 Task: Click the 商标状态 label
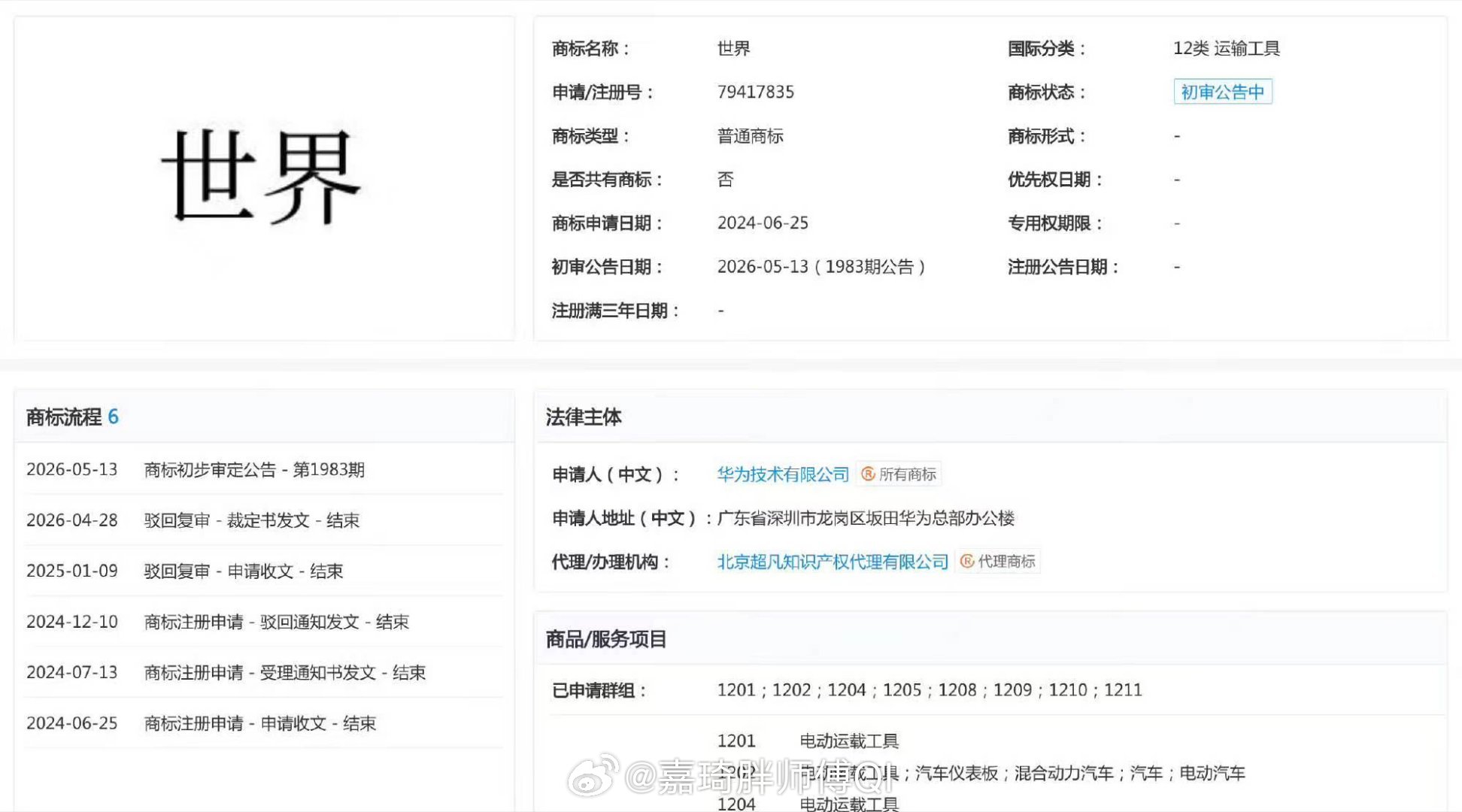click(1047, 92)
